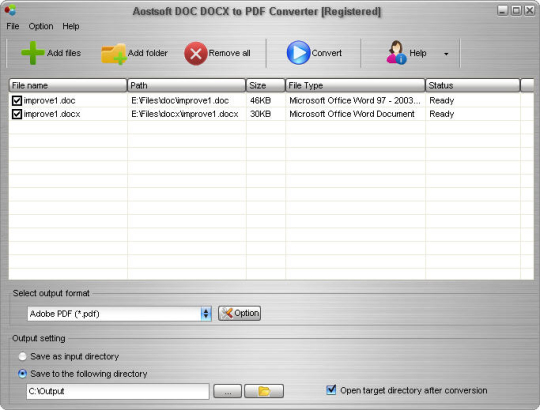Click the 30KB size cell
This screenshot has width=540, height=410.
pos(260,114)
